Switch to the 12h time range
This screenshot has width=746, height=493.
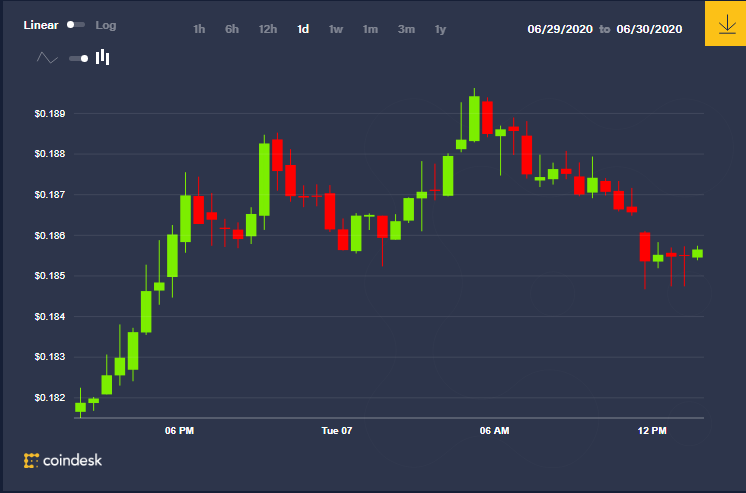(268, 29)
